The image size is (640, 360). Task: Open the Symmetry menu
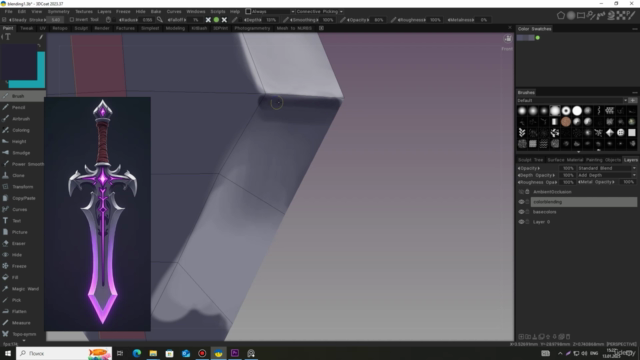click(x=58, y=11)
